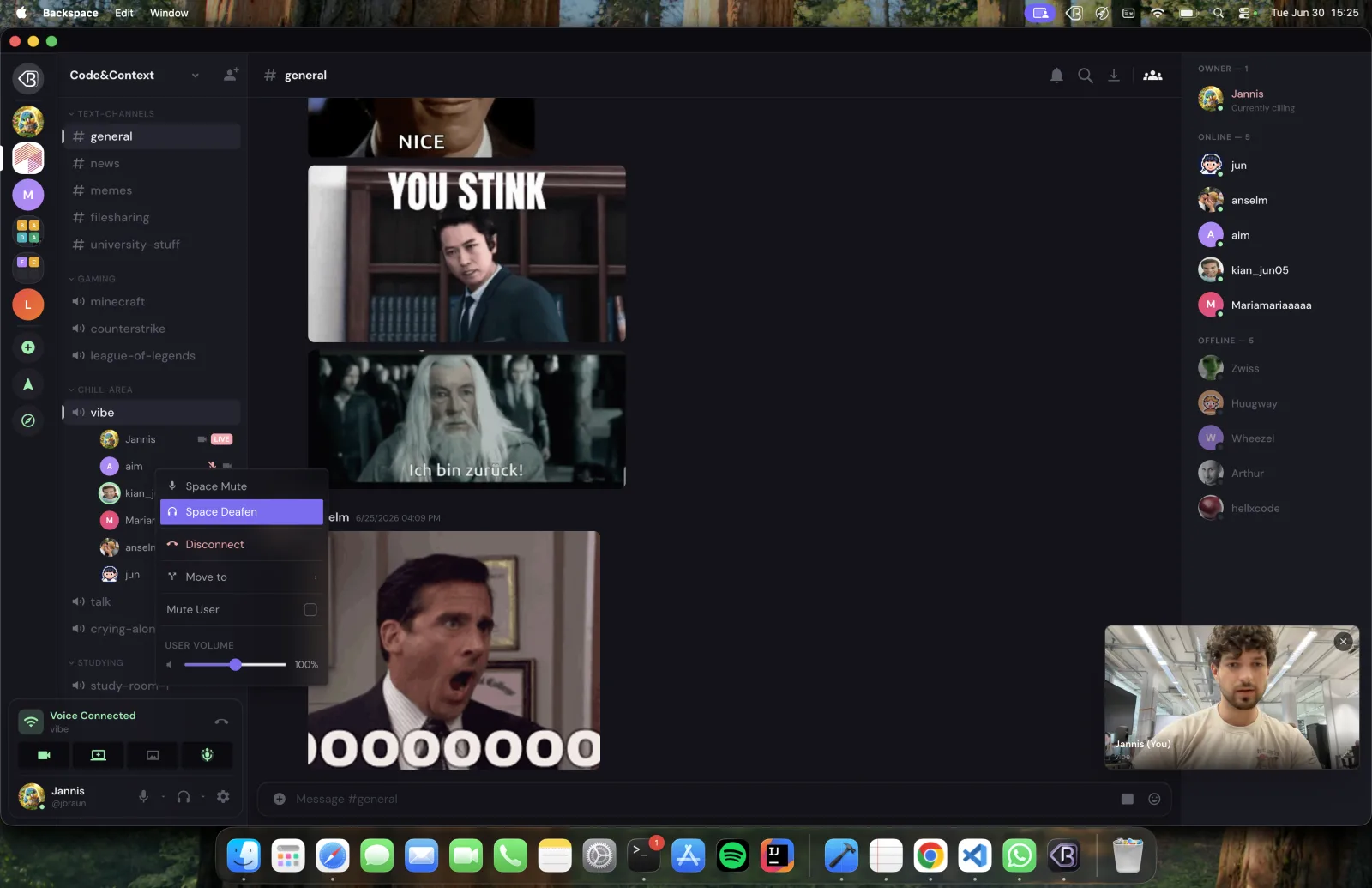Hang up with the Voice Connected phone icon
Image resolution: width=1372 pixels, height=888 pixels.
click(x=221, y=722)
